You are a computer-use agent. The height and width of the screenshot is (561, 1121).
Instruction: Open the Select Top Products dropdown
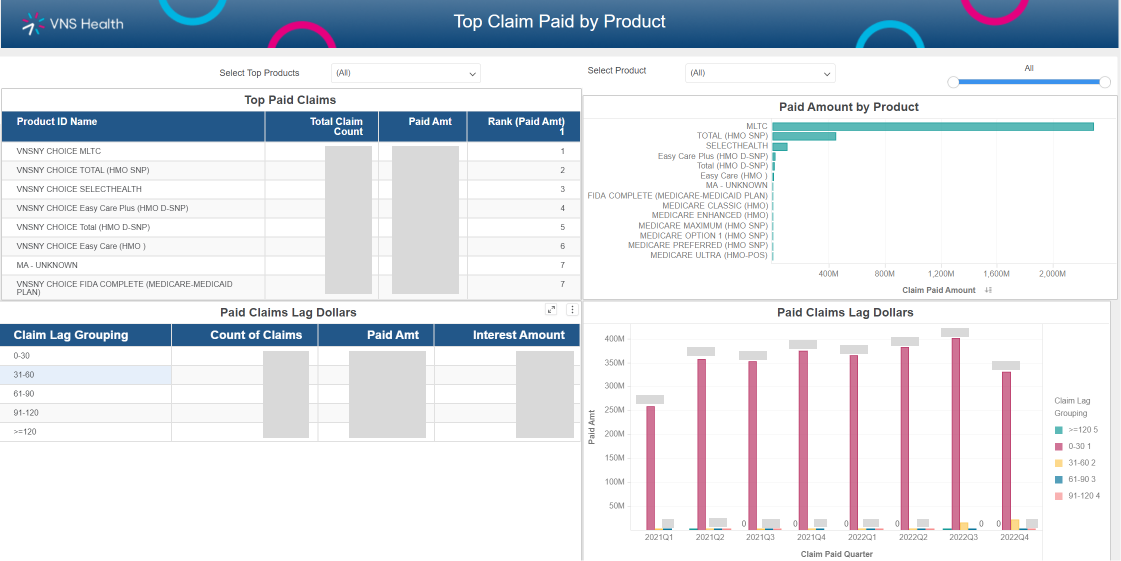tap(406, 73)
